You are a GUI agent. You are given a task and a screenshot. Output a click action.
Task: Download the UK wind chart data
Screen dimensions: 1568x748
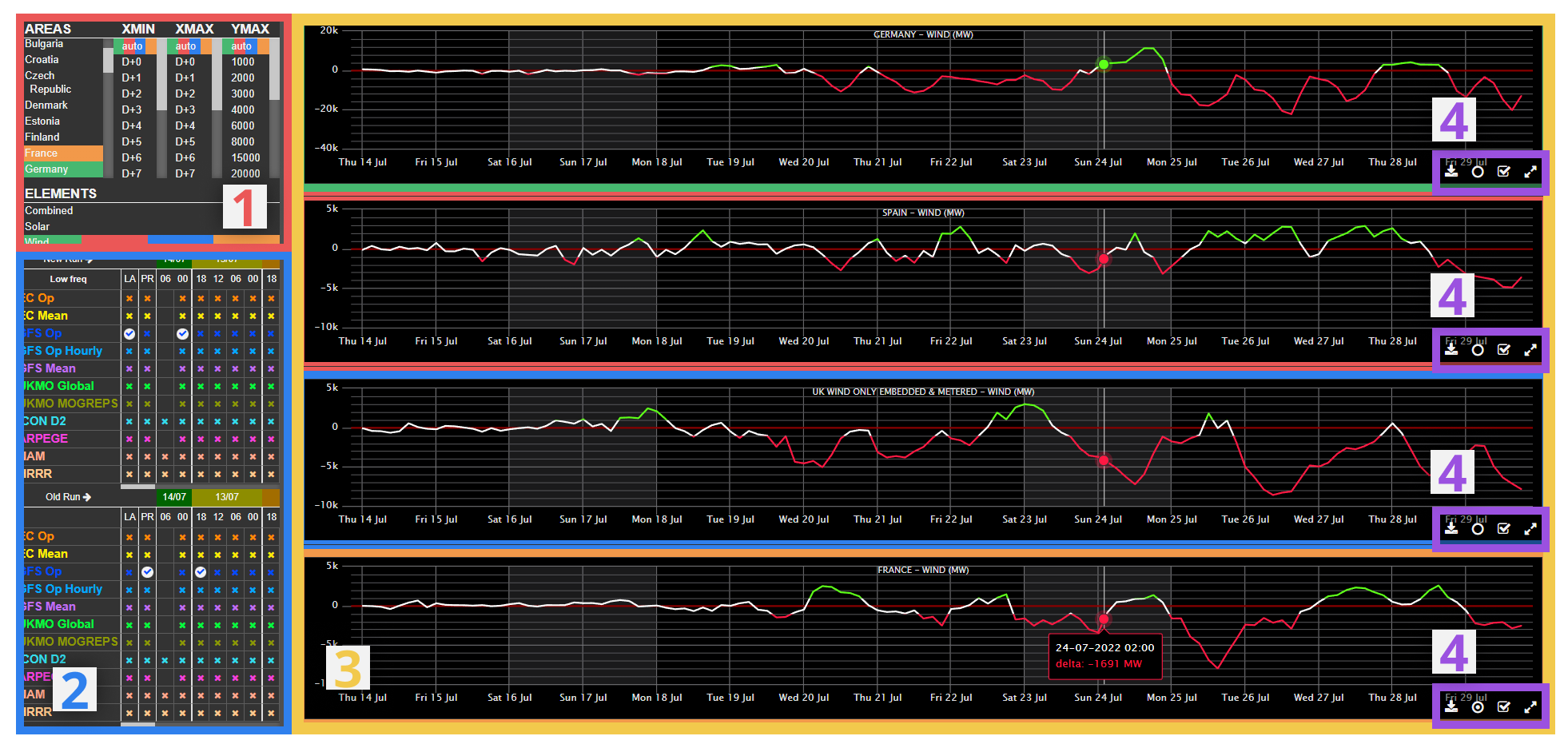click(1451, 528)
